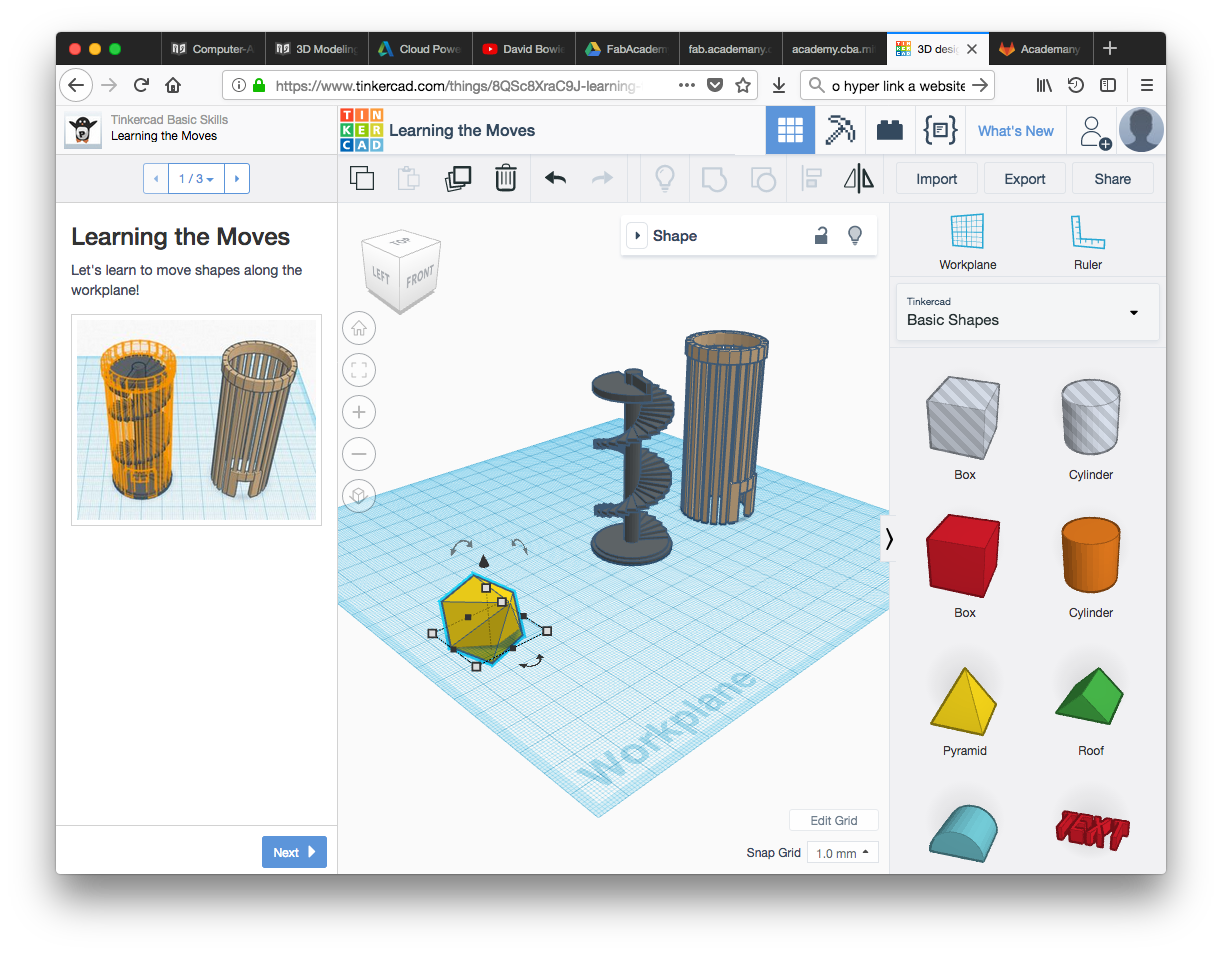The height and width of the screenshot is (954, 1222).
Task: Switch to 3D grid design view
Action: coord(790,130)
